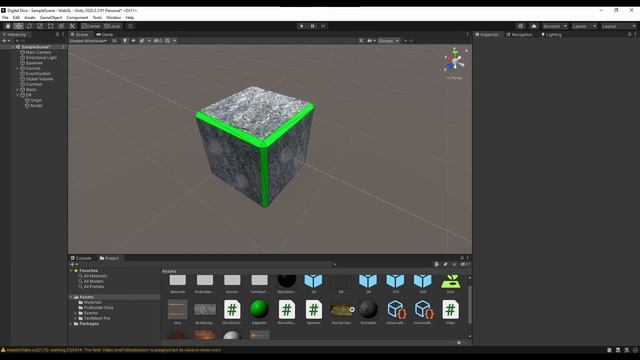Select ProBuilder Data folder in tree
Screen dimensions: 640x360
pyautogui.click(x=98, y=307)
